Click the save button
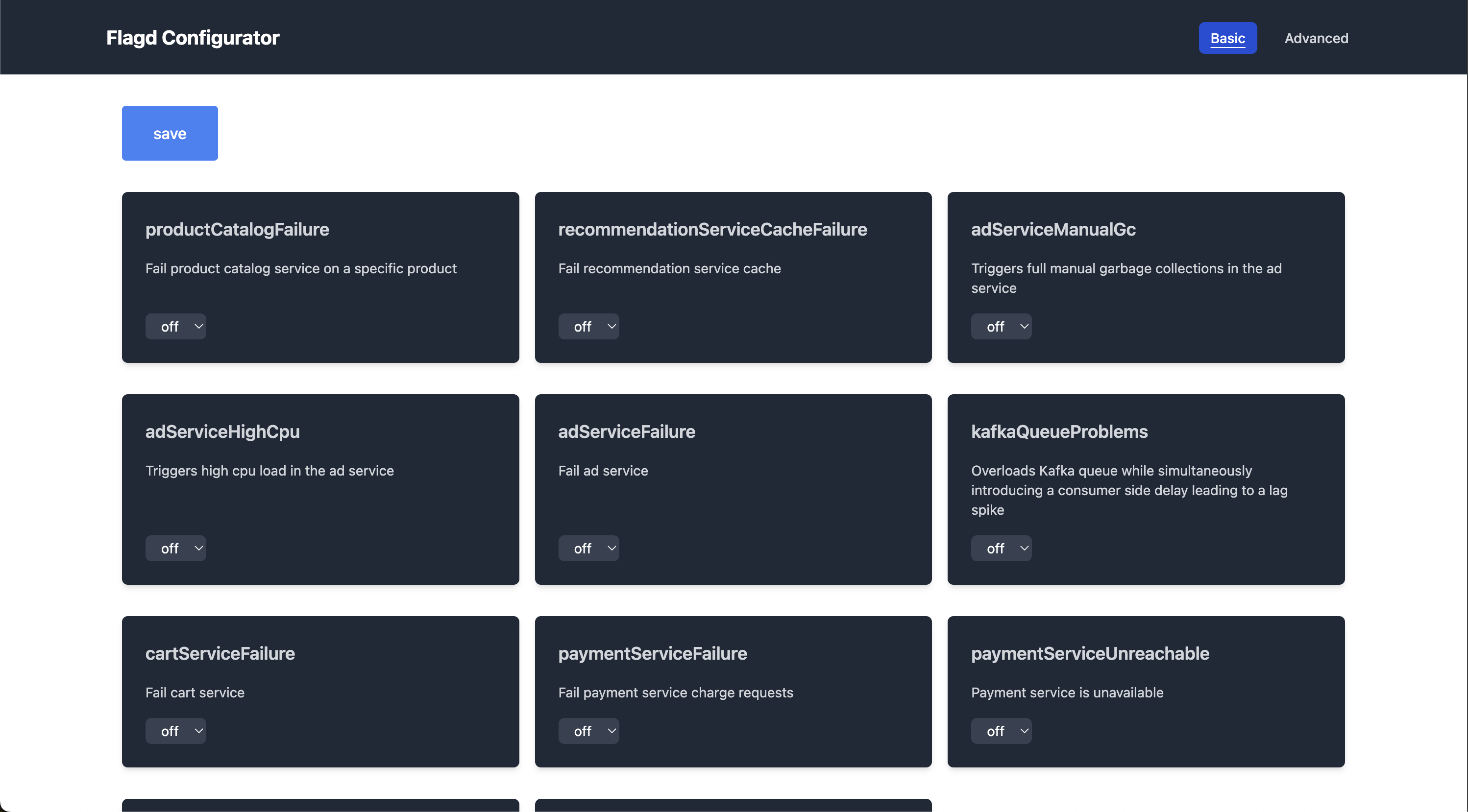 pyautogui.click(x=169, y=133)
